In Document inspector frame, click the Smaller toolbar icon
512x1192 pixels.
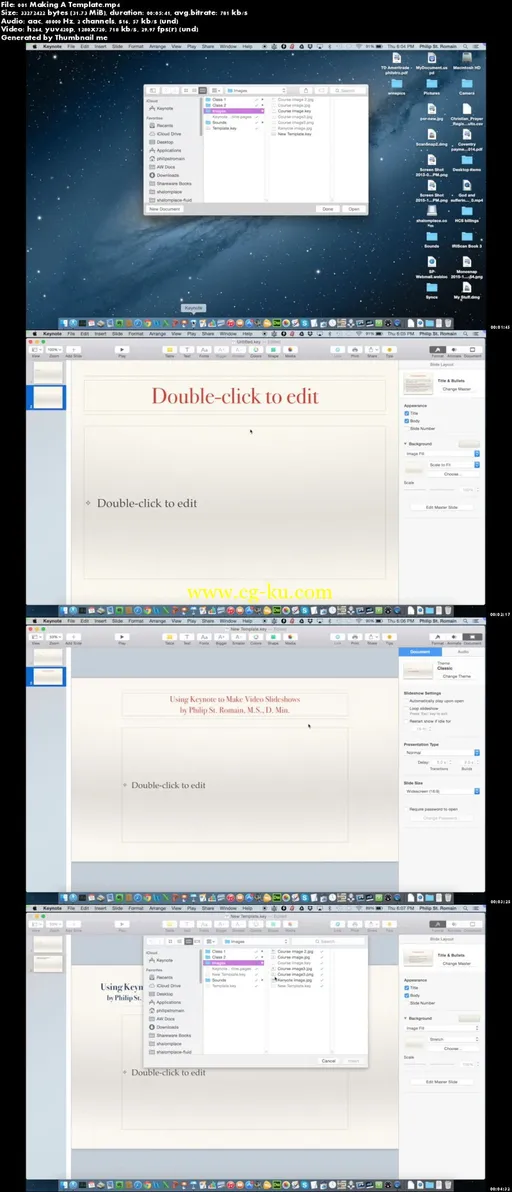[x=239, y=637]
